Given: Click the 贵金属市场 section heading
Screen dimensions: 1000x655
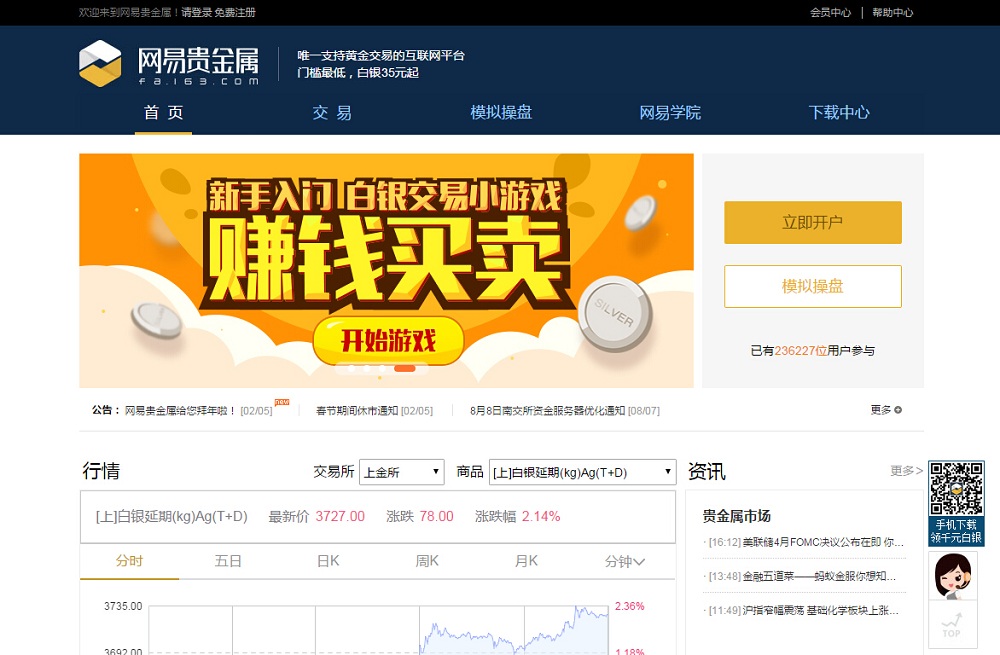Looking at the screenshot, I should 737,516.
